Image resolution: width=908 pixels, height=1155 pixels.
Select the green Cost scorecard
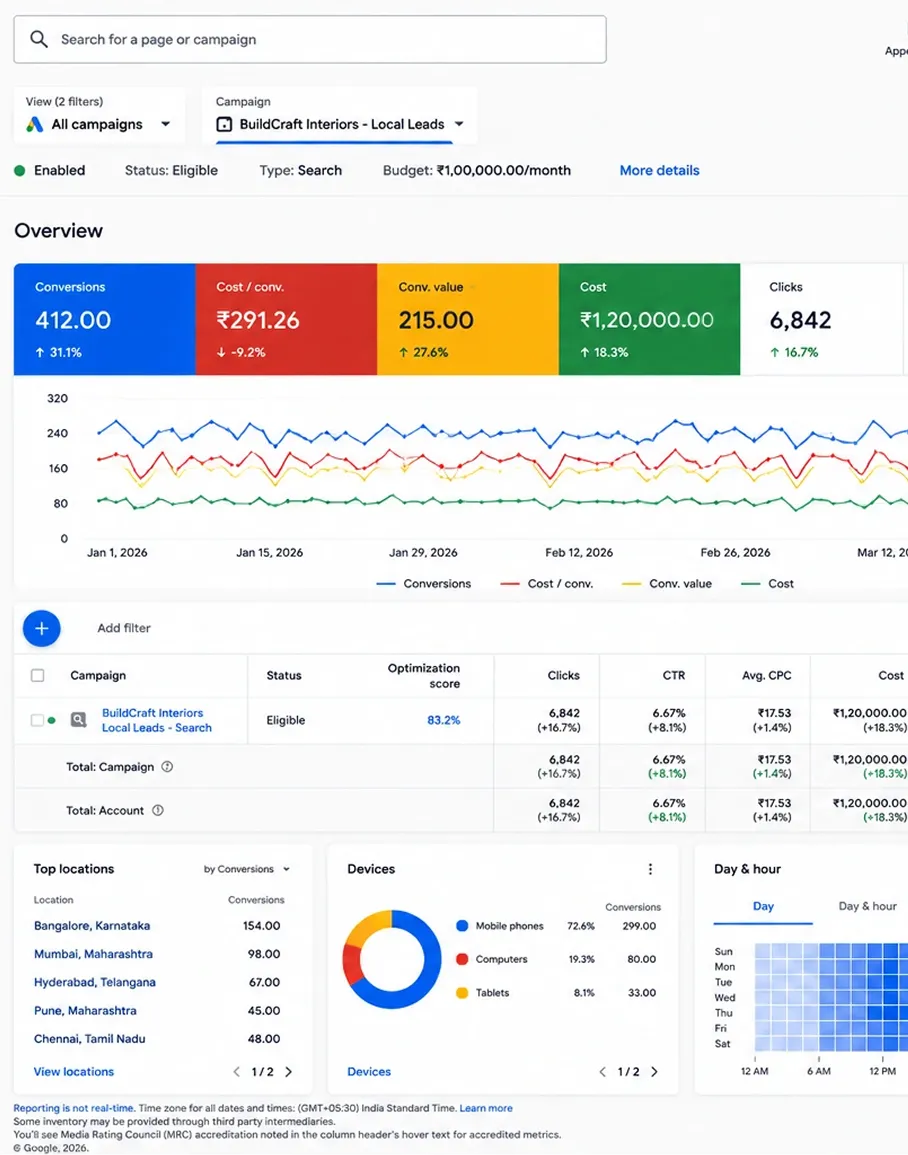point(650,319)
